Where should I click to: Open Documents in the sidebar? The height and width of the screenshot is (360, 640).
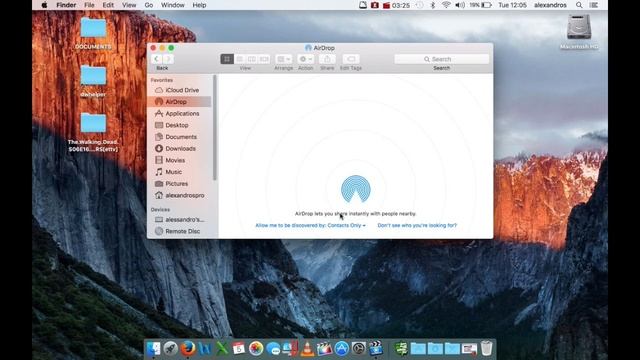tap(180, 137)
